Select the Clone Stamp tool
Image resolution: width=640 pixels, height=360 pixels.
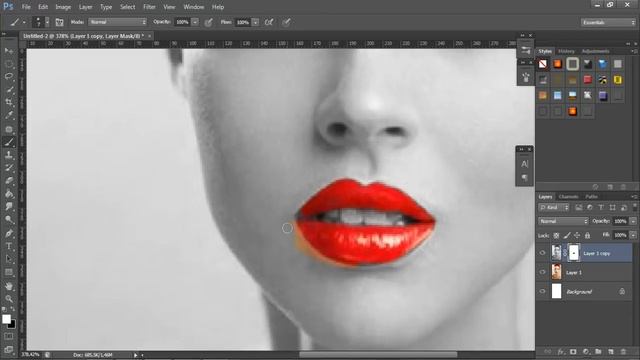[x=9, y=155]
